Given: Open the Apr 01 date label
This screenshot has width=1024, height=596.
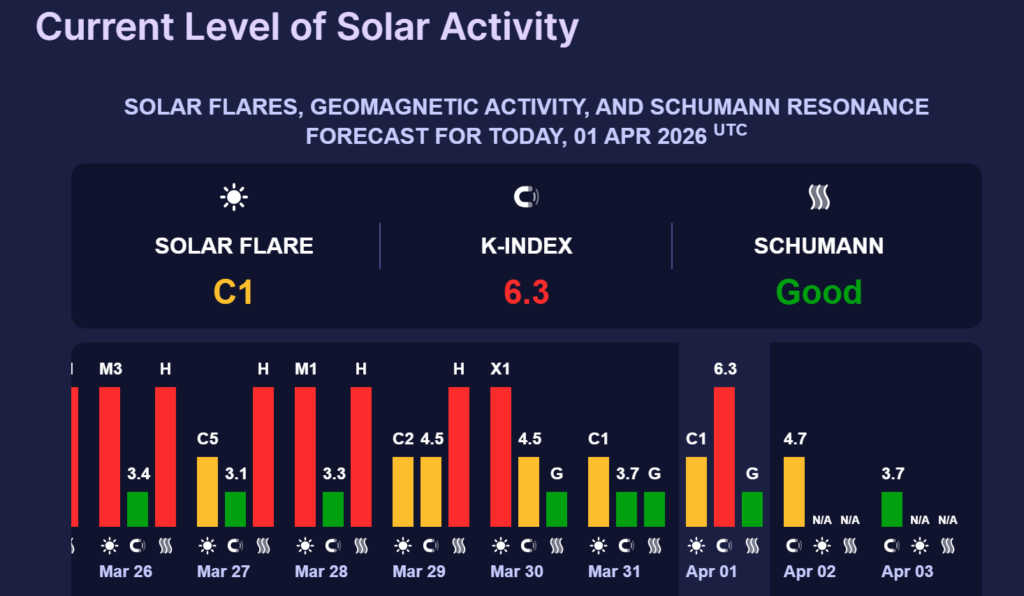Looking at the screenshot, I should [x=710, y=572].
